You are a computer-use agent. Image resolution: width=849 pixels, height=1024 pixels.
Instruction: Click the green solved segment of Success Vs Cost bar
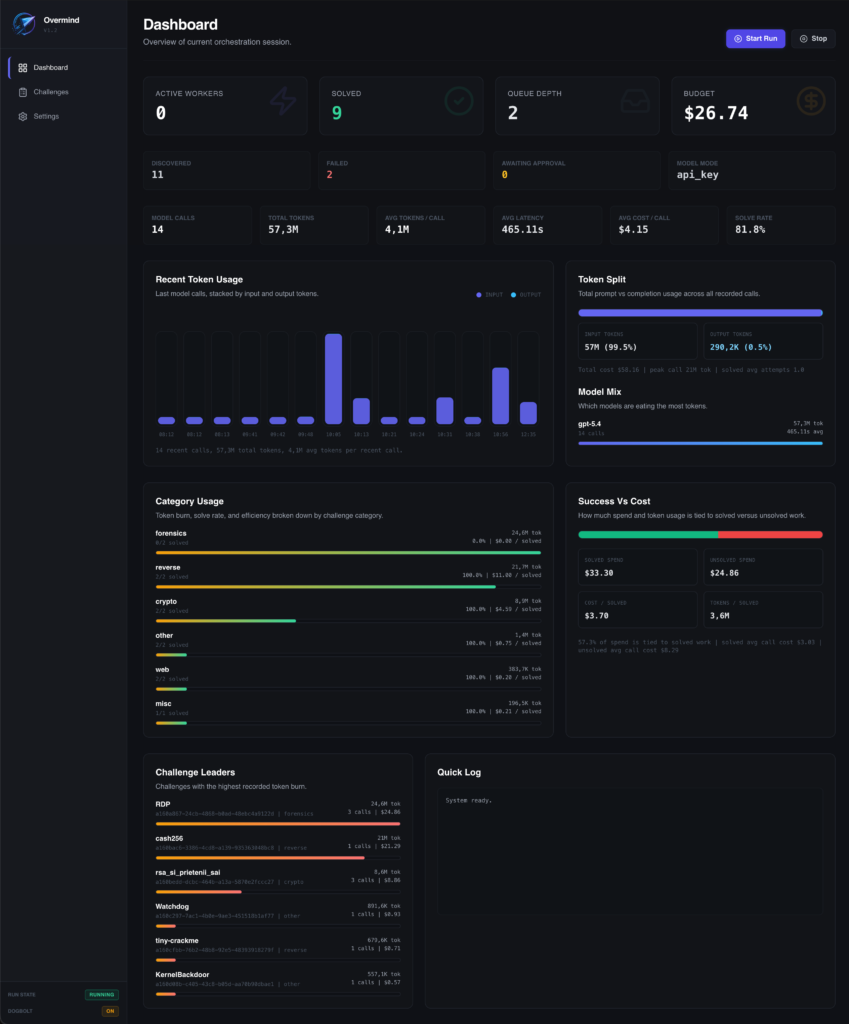(648, 535)
